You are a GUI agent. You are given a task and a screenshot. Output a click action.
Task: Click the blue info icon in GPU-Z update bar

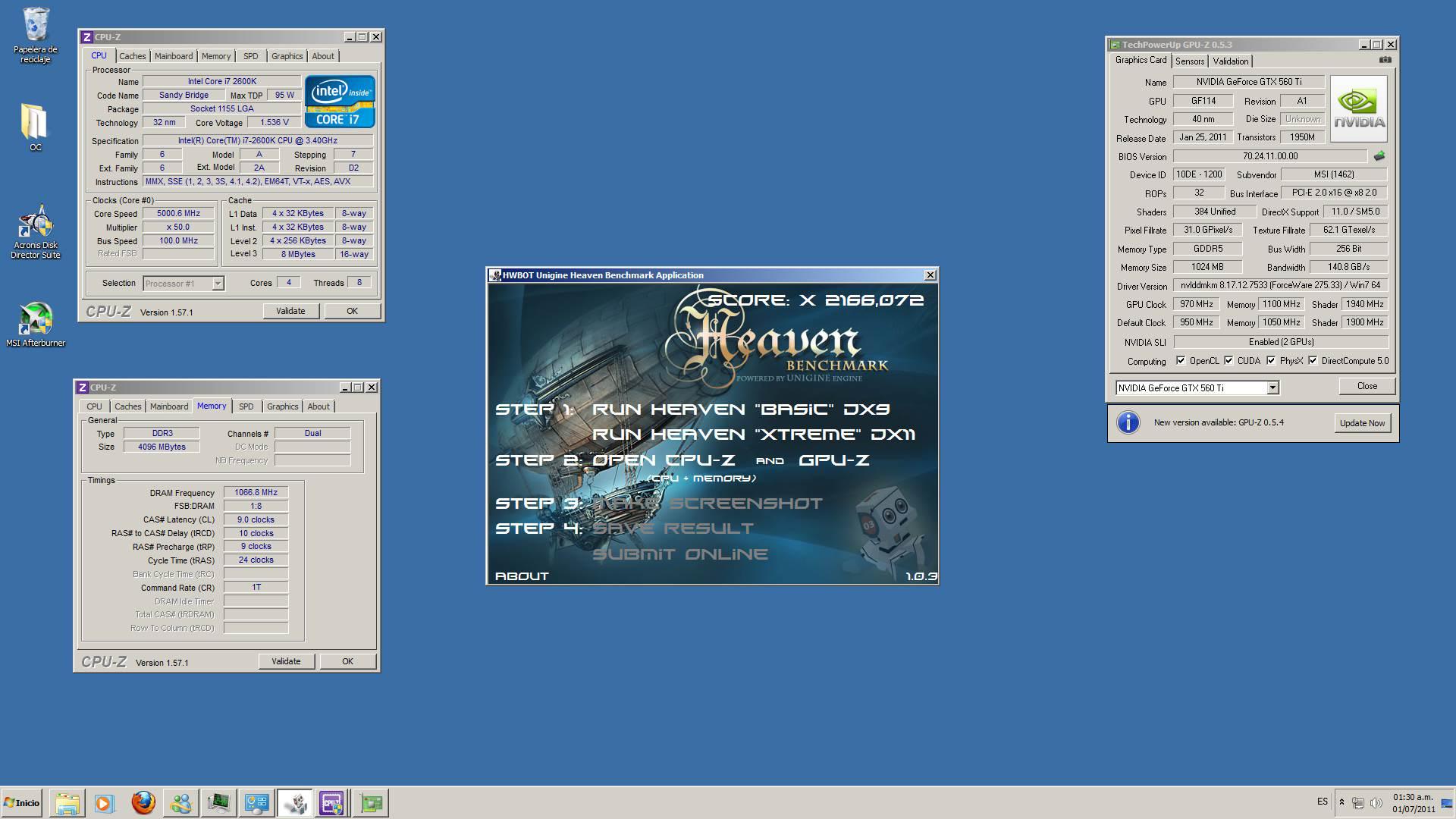1128,422
